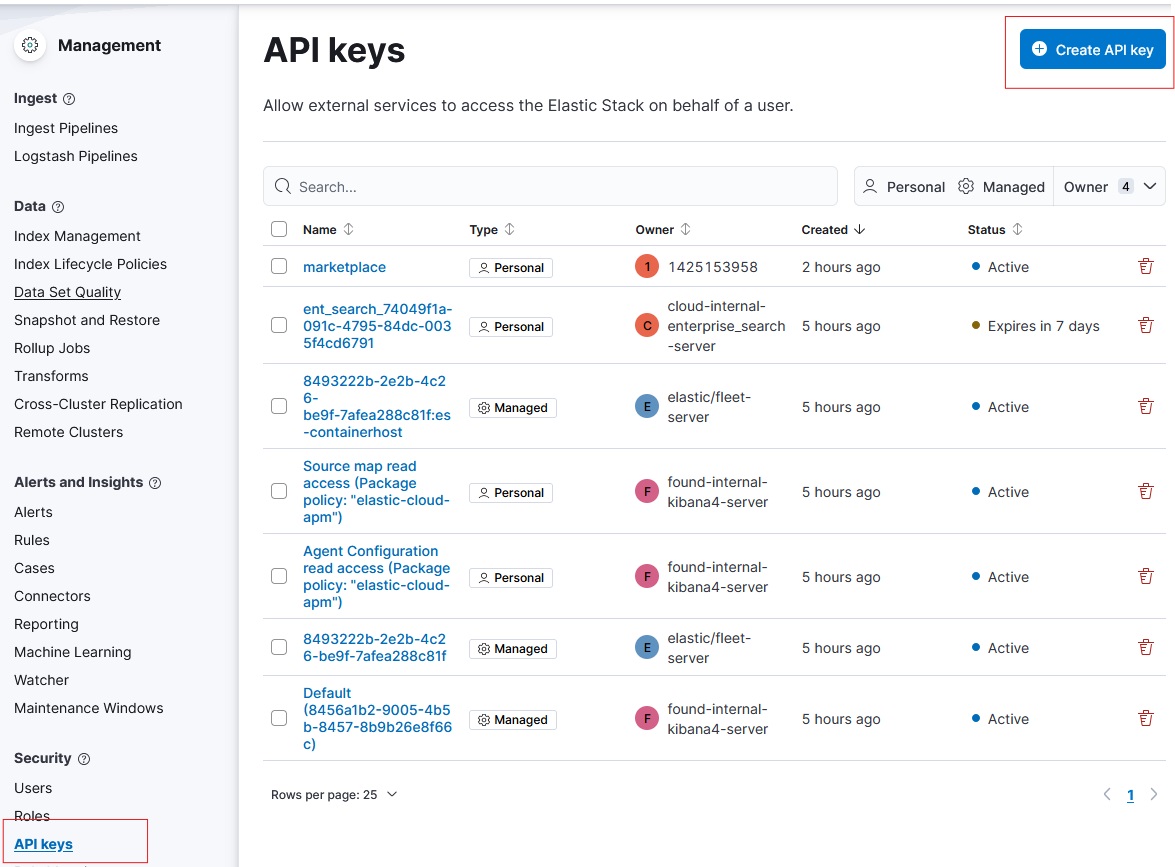Delete the marketplace API key via trash icon

1145,266
